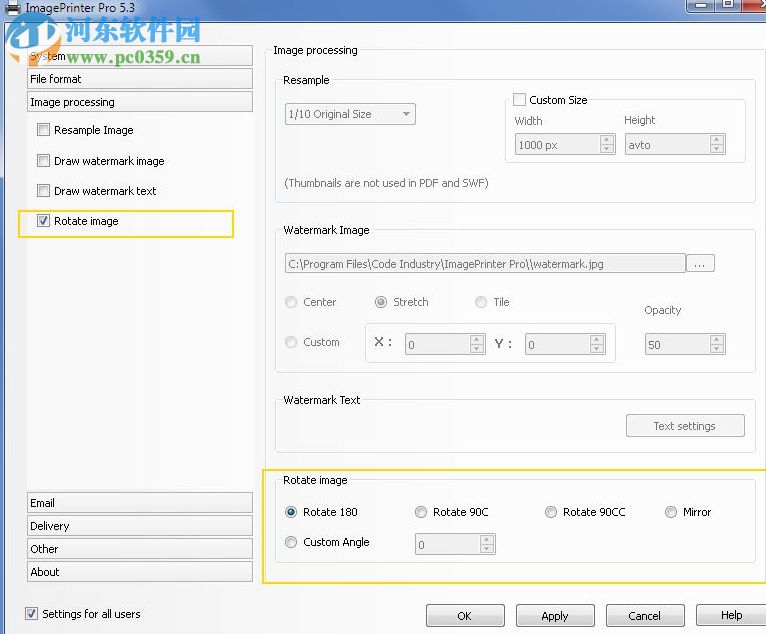
Task: Increase Custom Angle with up arrow
Action: coord(487,539)
